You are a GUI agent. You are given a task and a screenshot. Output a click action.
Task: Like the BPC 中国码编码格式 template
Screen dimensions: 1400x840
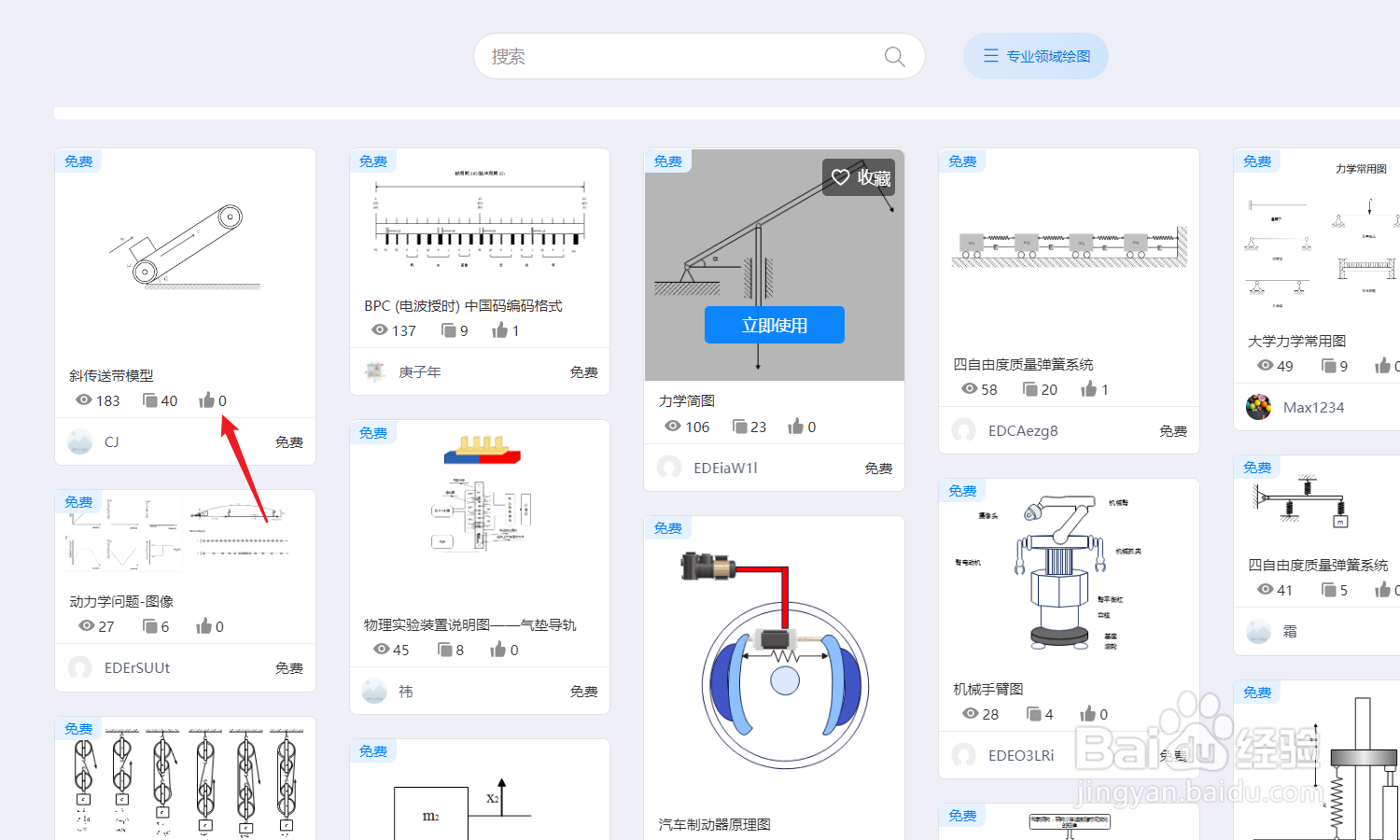[x=500, y=330]
